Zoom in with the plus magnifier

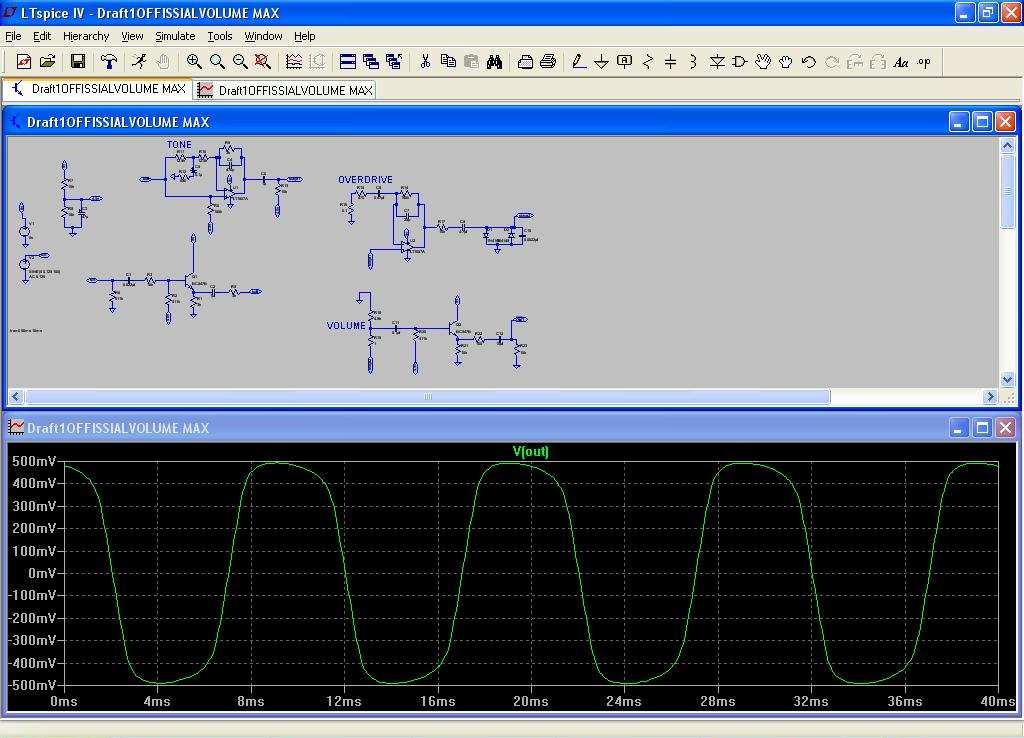pos(194,62)
